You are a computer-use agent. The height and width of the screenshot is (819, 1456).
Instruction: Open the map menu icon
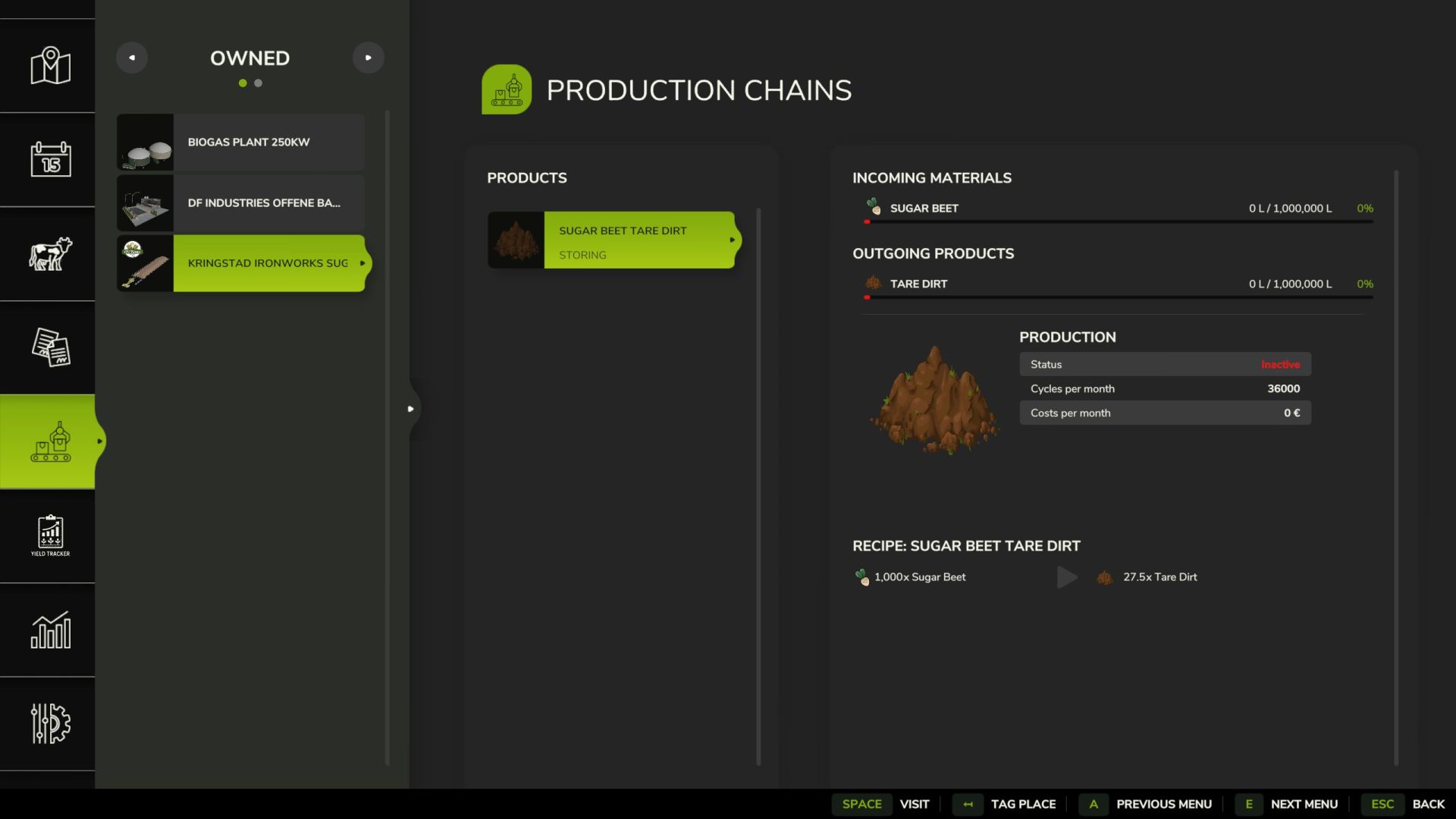[x=50, y=66]
